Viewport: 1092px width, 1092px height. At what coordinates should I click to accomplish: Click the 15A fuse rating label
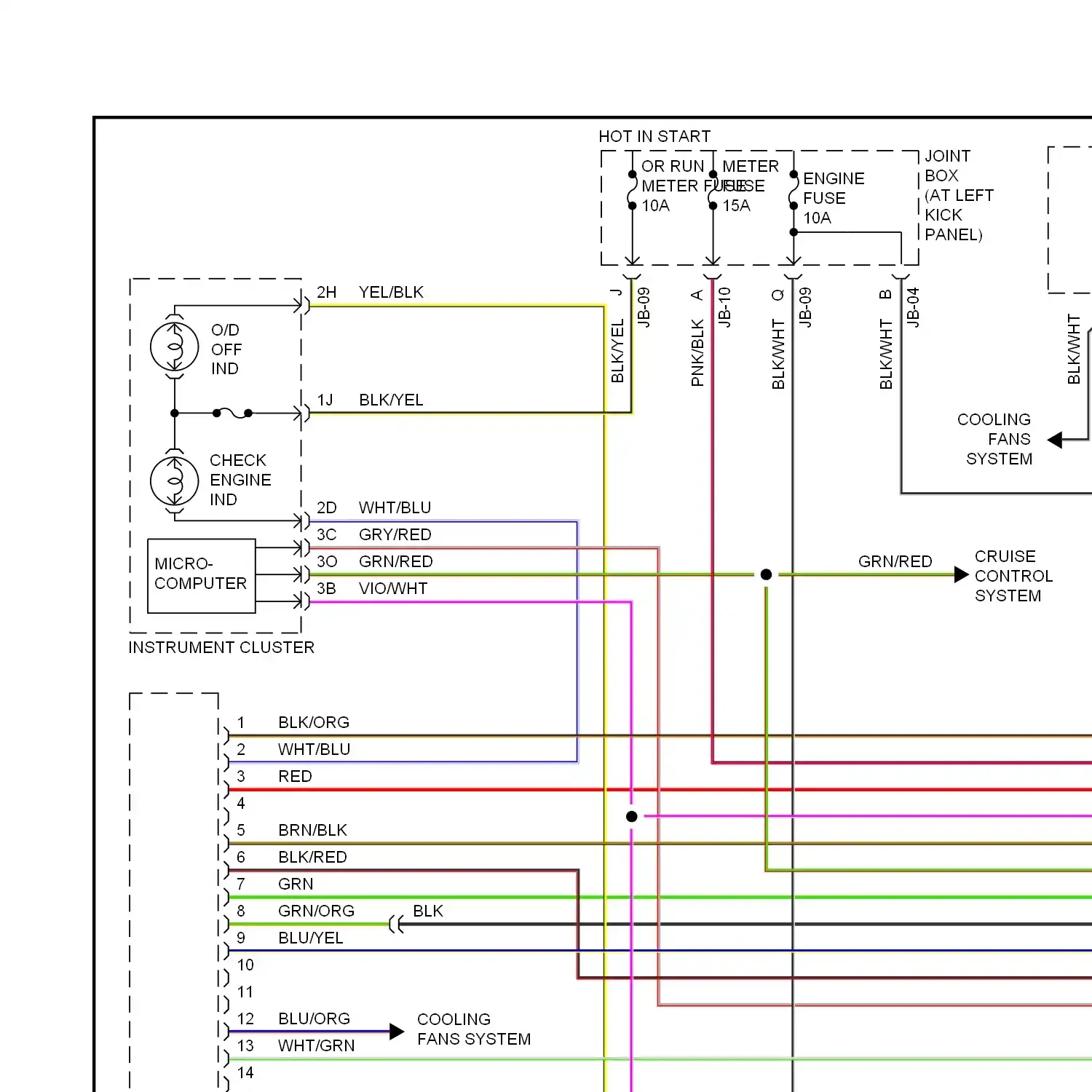[x=736, y=206]
